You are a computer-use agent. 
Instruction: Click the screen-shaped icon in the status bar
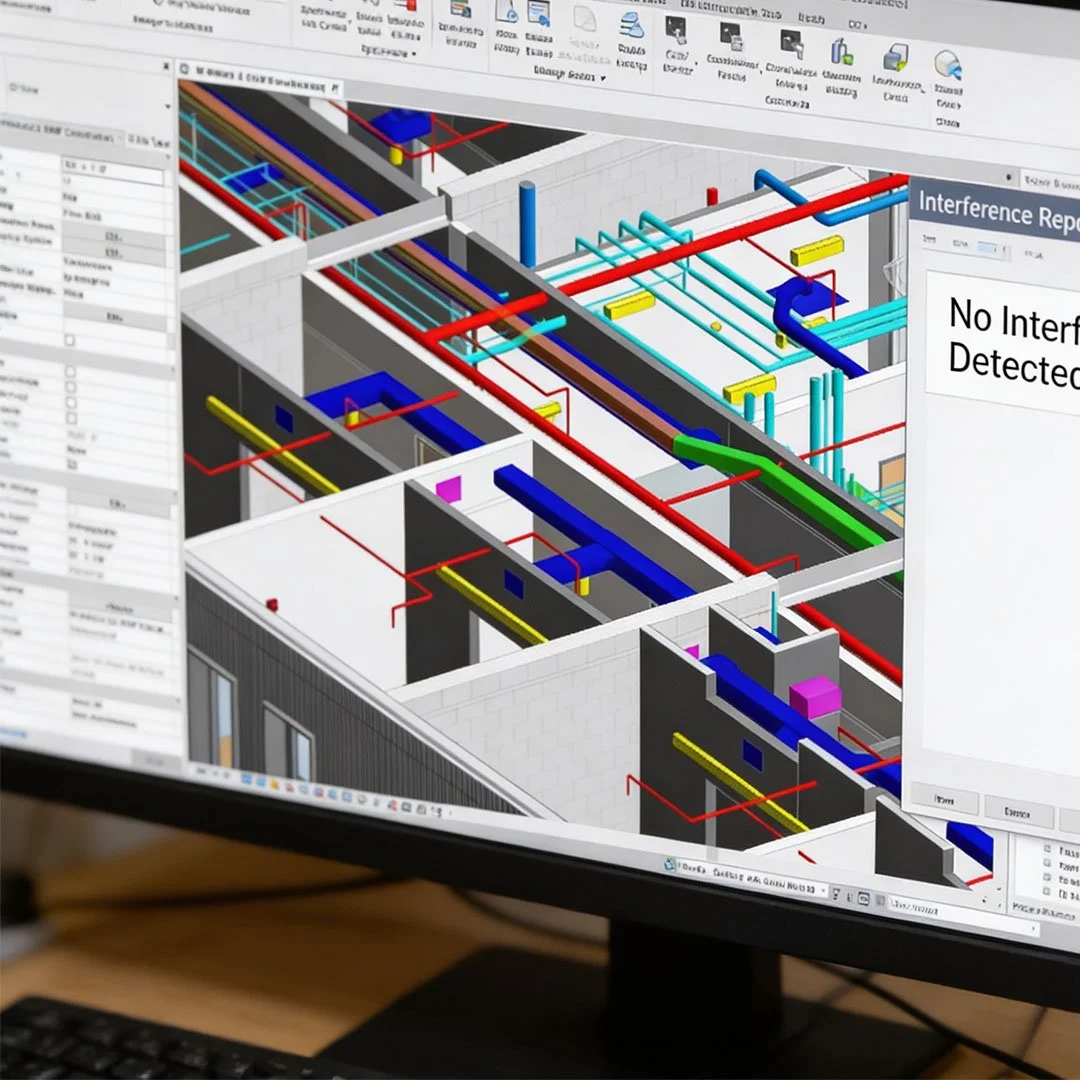[x=864, y=900]
